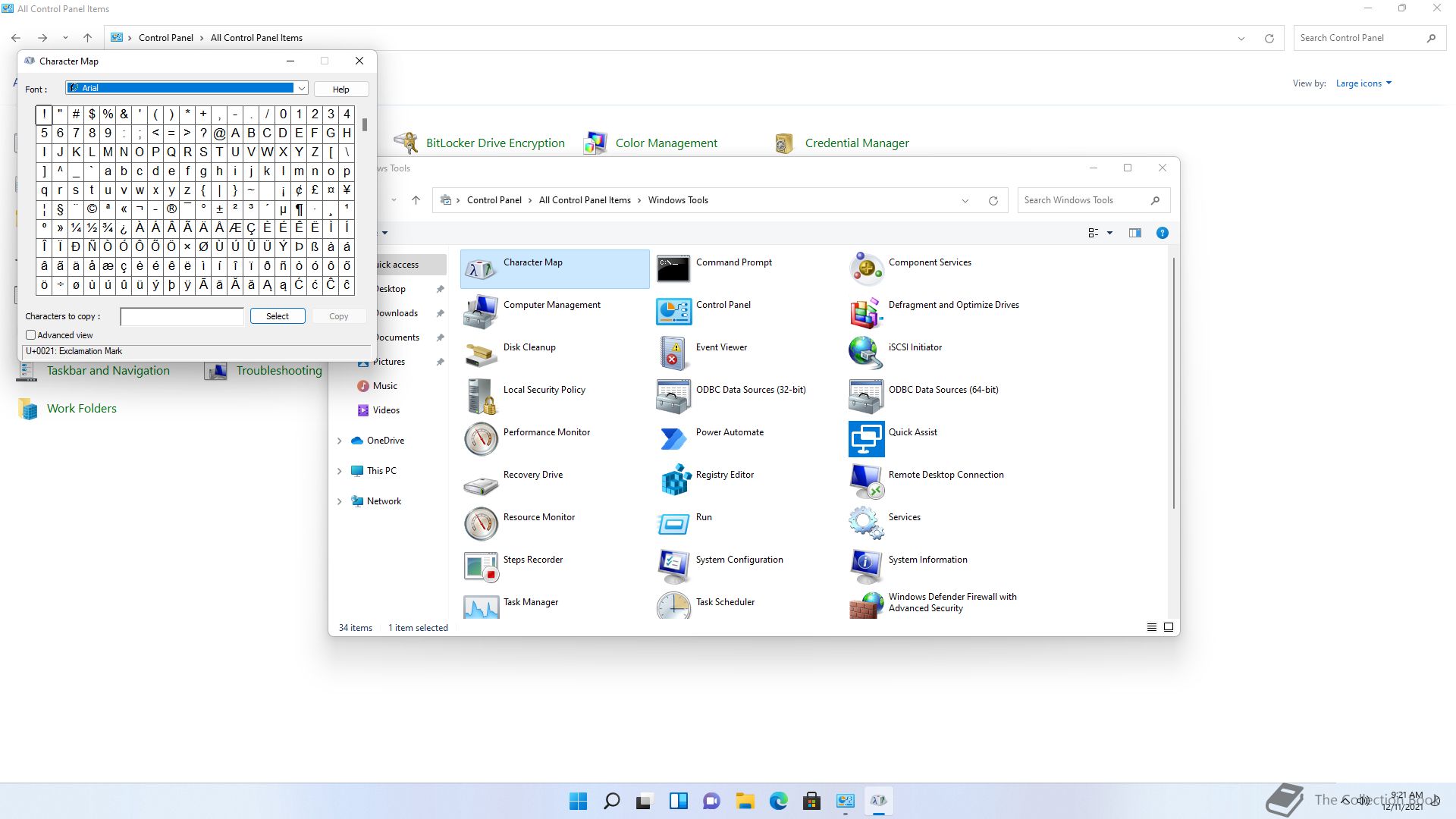1456x819 pixels.
Task: Open BitLocker Drive Encryption link
Action: point(495,143)
